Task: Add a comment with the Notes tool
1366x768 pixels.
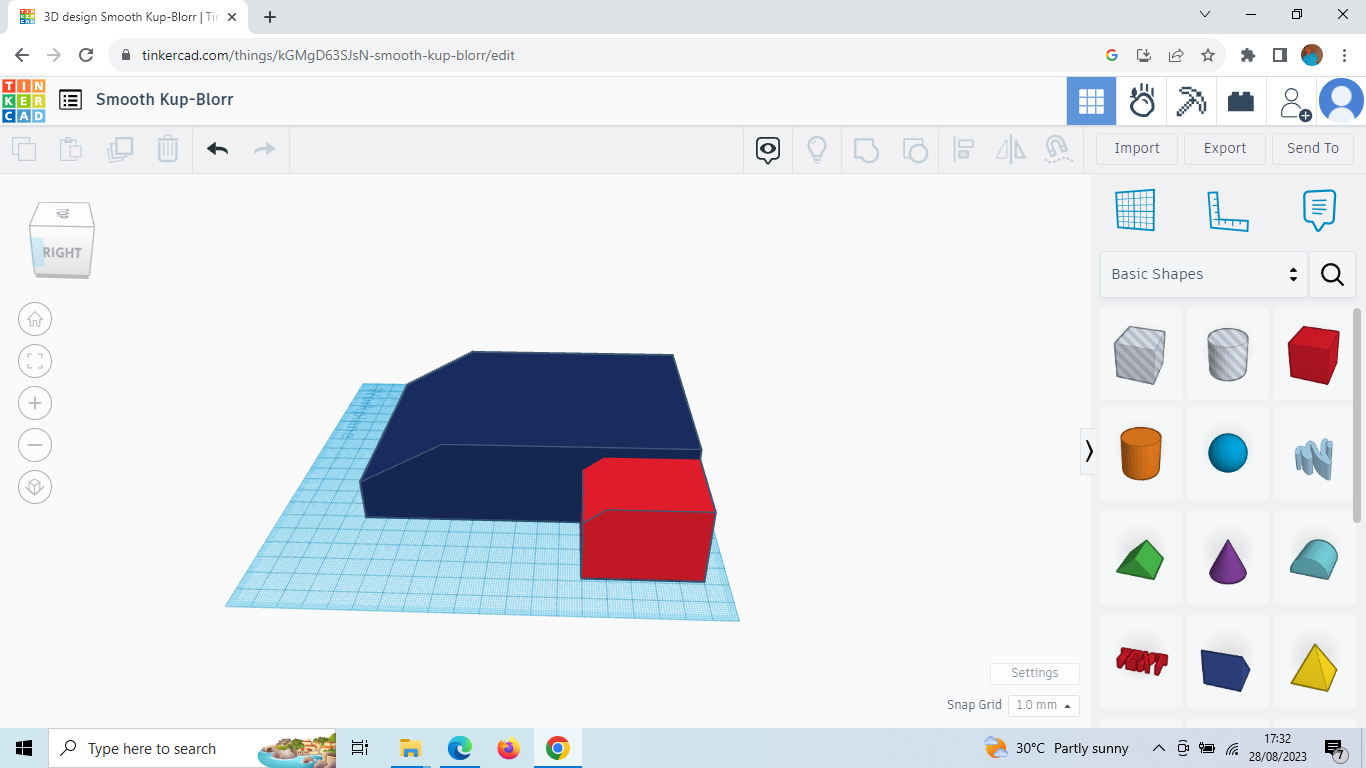Action: pyautogui.click(x=1318, y=210)
